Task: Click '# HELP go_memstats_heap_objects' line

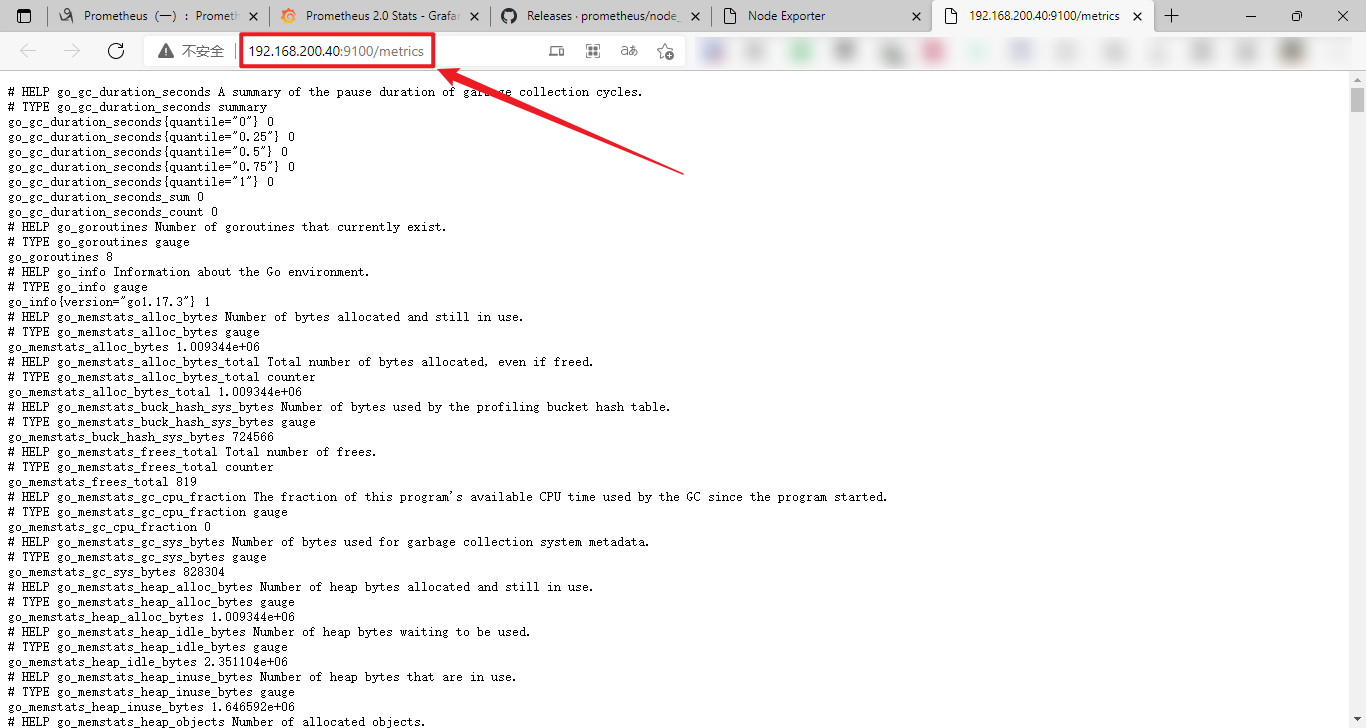Action: (216, 722)
